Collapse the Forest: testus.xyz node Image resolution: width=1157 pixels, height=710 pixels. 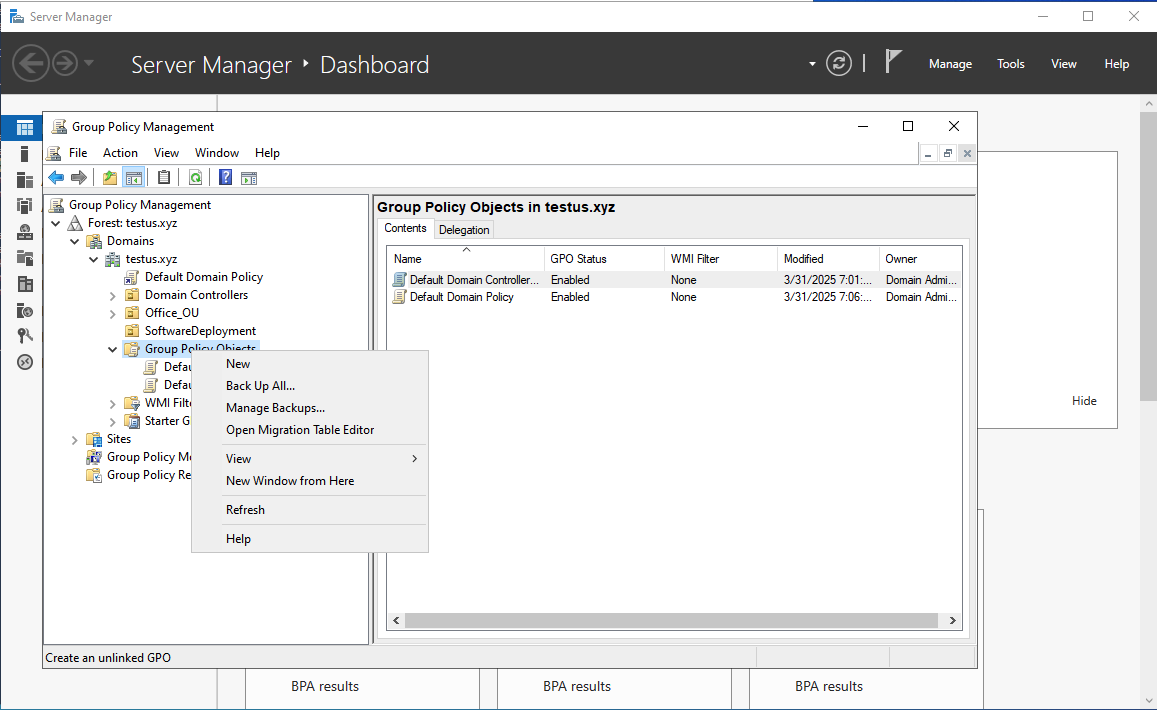(x=56, y=223)
